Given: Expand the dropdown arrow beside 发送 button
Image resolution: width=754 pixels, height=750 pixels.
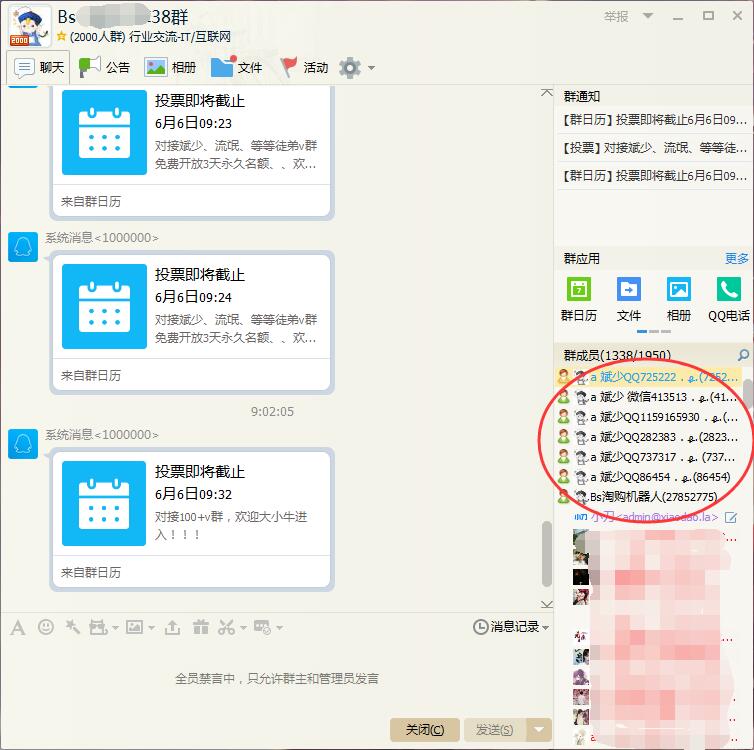Looking at the screenshot, I should coord(540,730).
